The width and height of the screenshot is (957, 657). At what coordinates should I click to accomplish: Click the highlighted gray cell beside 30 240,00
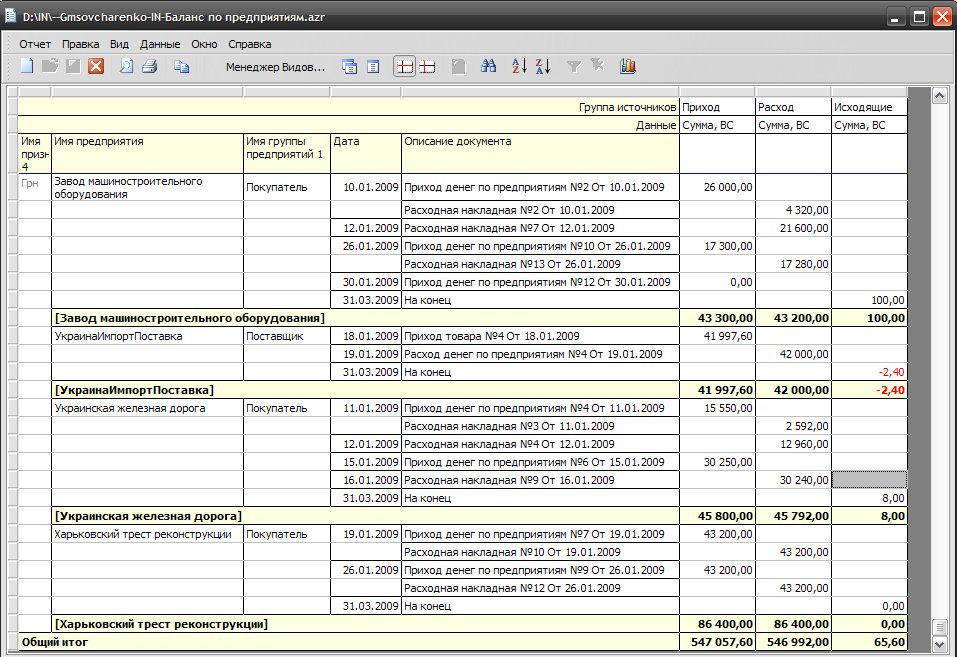click(869, 480)
